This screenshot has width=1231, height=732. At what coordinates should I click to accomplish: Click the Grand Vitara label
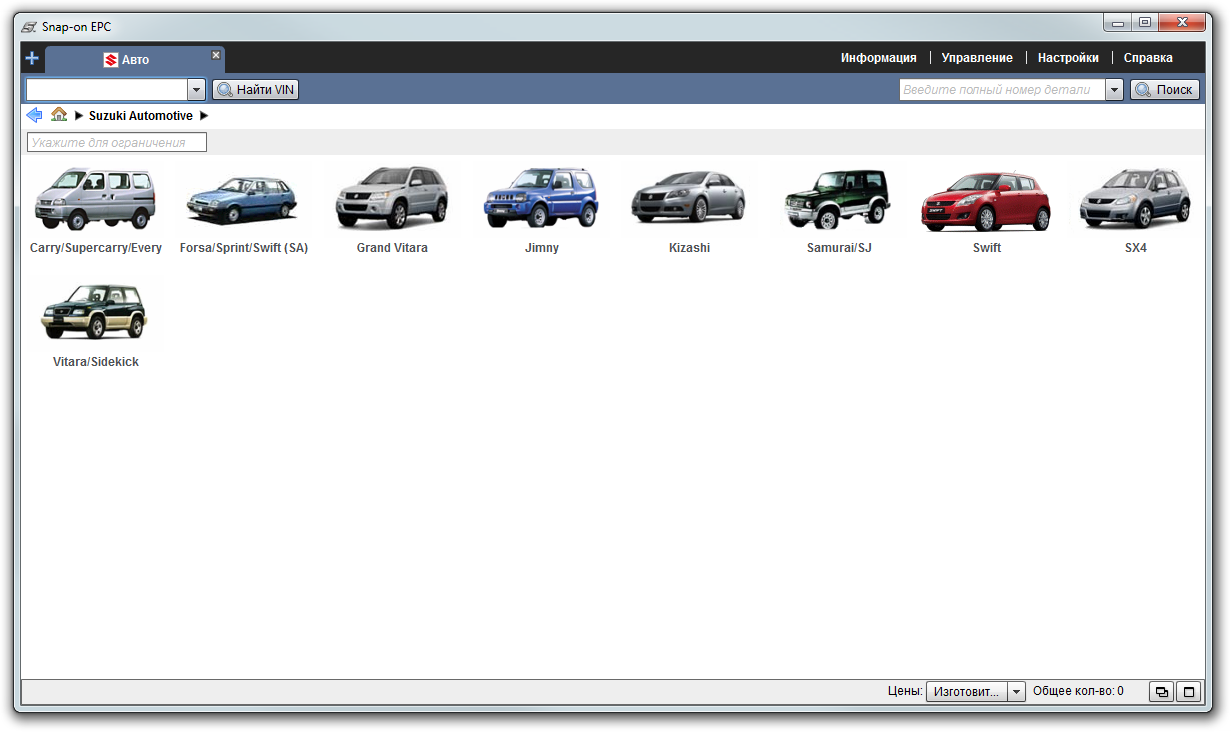point(392,248)
